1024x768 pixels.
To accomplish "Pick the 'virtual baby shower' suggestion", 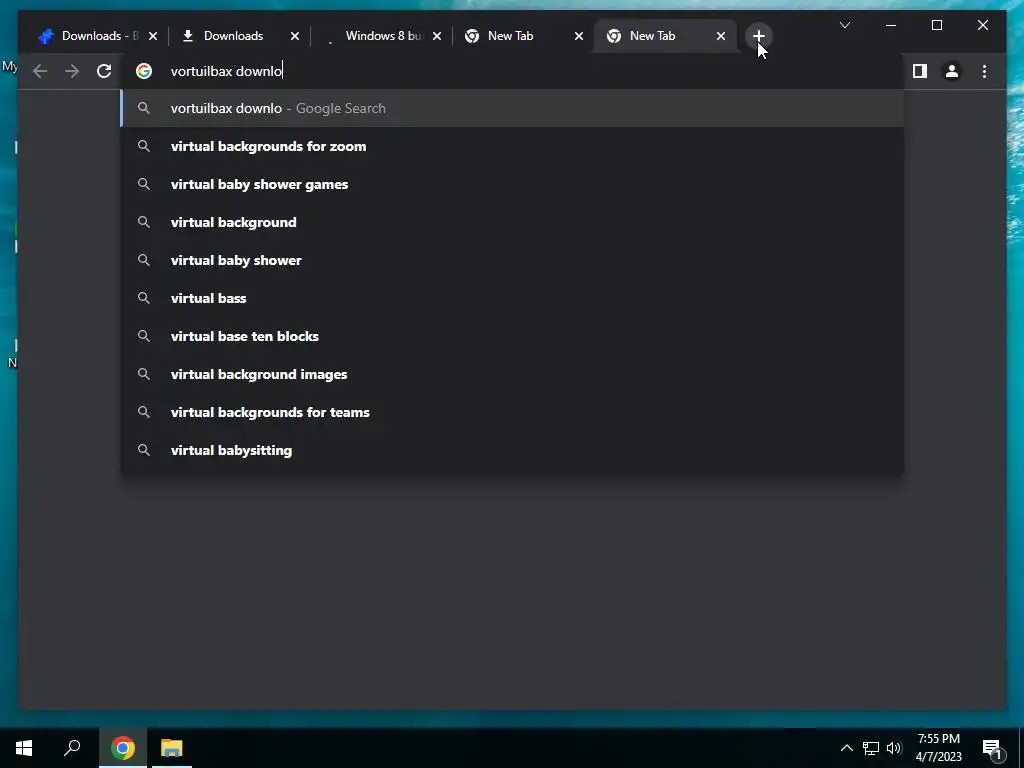I will [513, 260].
